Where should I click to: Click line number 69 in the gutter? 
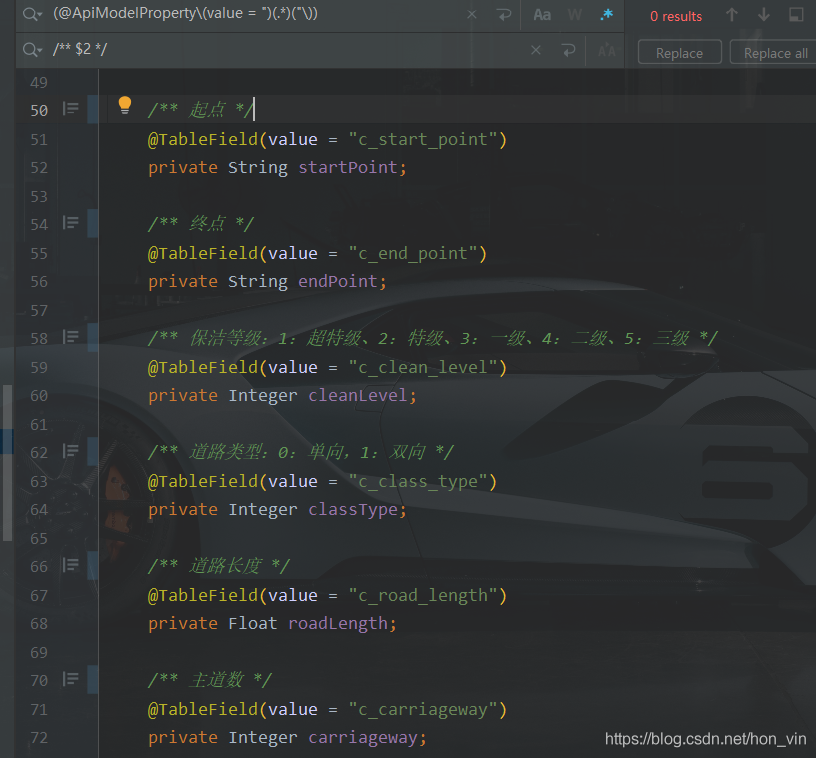point(39,652)
